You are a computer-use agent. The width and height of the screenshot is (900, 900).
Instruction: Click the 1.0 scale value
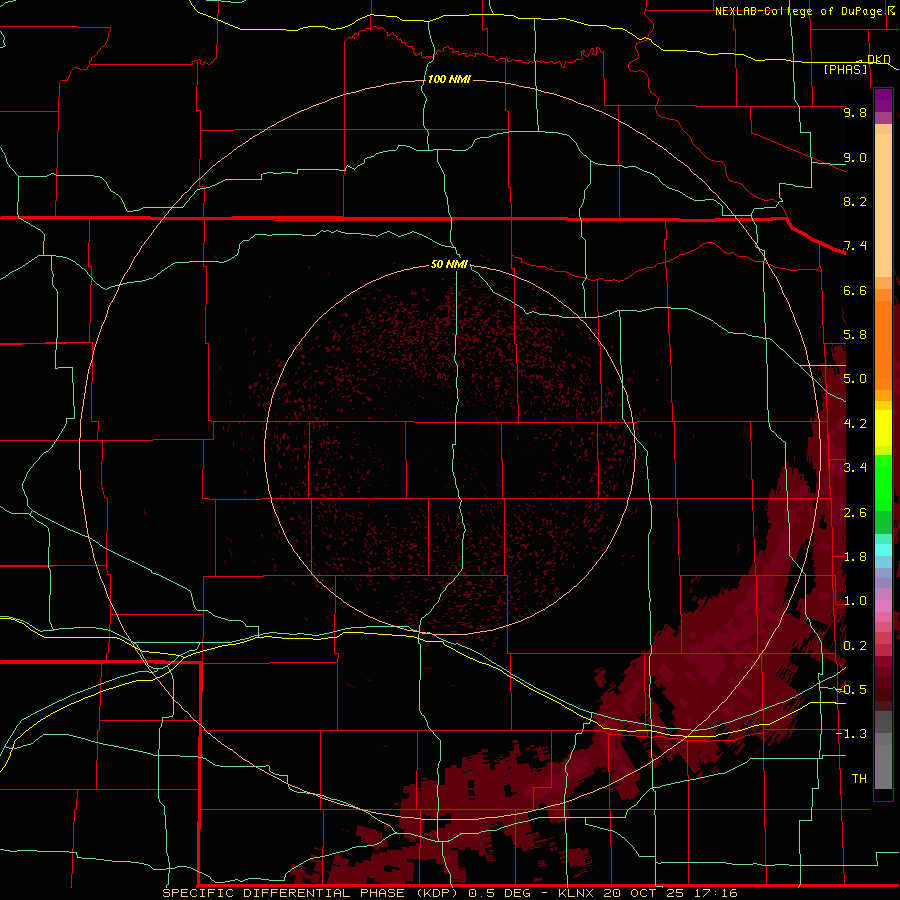point(855,601)
